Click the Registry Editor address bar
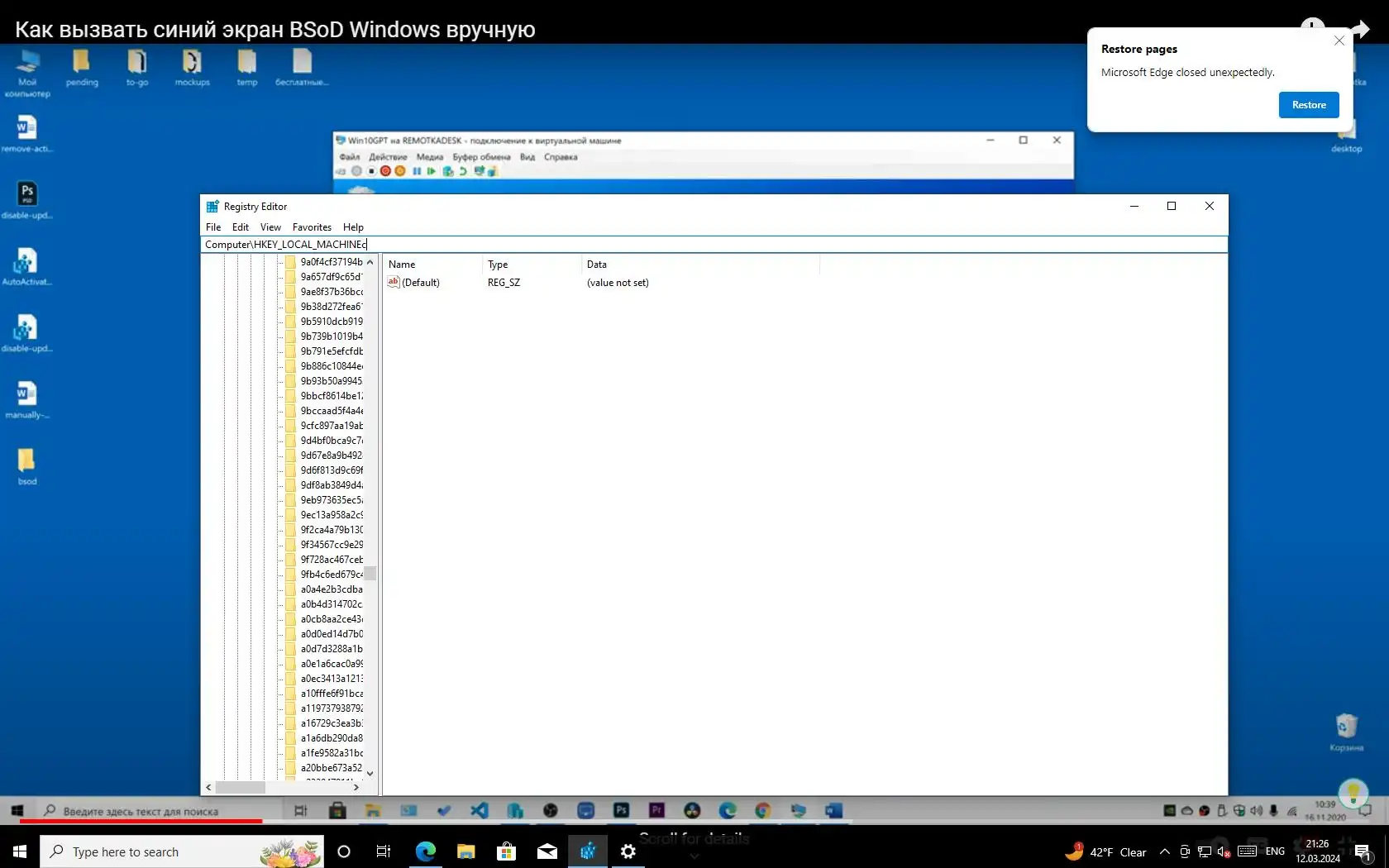The image size is (1389, 868). pyautogui.click(x=714, y=245)
